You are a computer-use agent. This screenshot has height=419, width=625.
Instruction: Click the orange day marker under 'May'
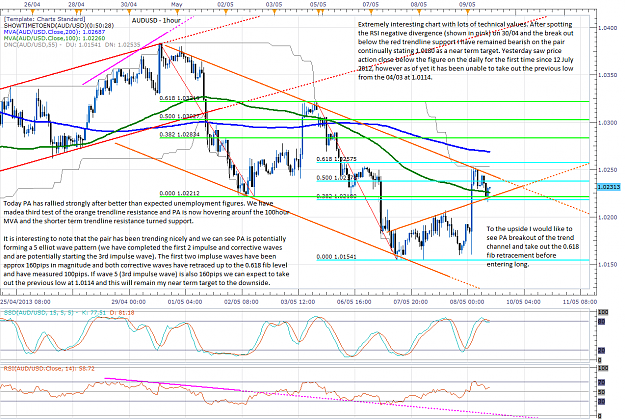[177, 12]
